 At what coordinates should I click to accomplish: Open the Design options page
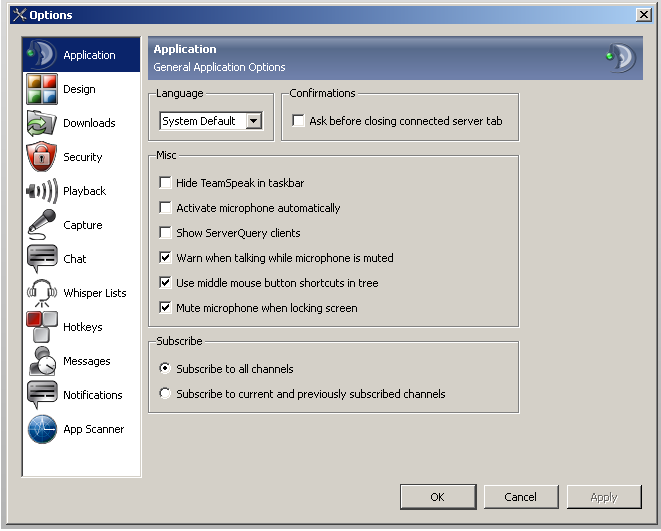(x=79, y=89)
